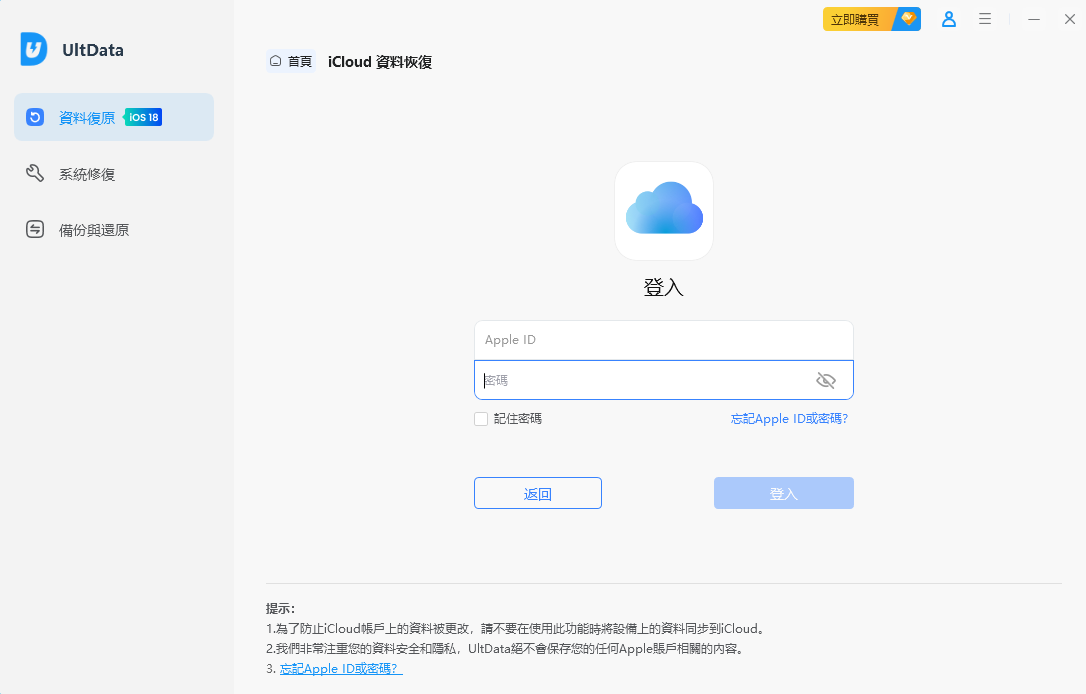Click the 備份與還原 sidebar icon
Screen dimensions: 1086x694
[35, 229]
